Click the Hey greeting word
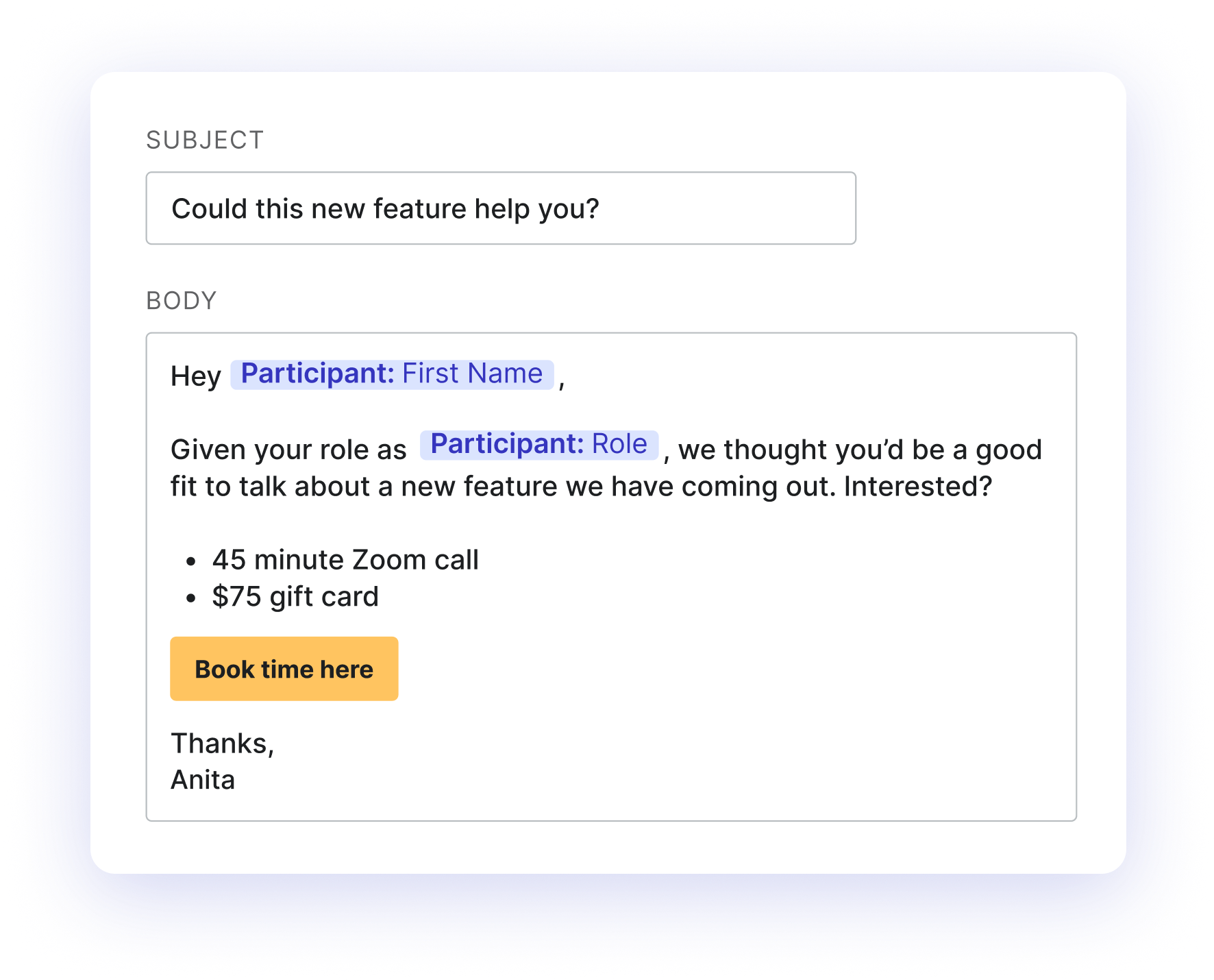The image size is (1214, 980). [195, 376]
